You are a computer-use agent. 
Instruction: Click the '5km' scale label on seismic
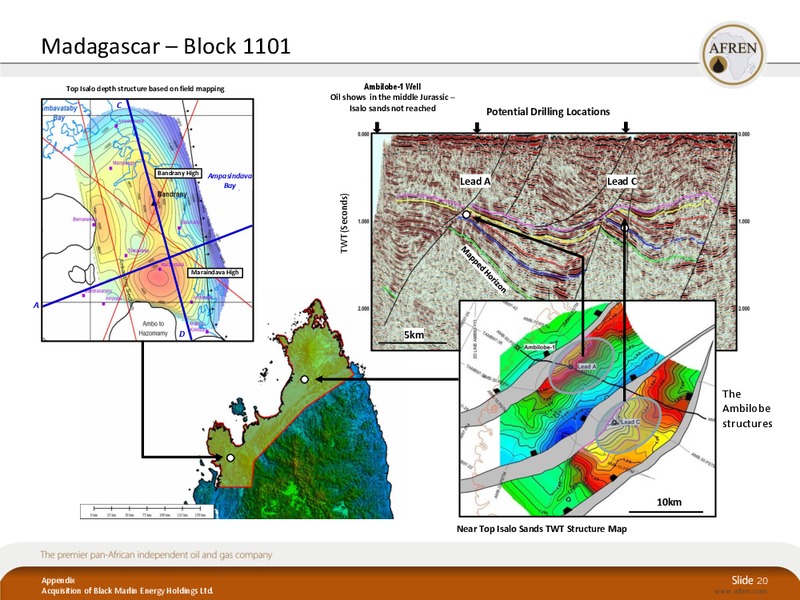[414, 335]
